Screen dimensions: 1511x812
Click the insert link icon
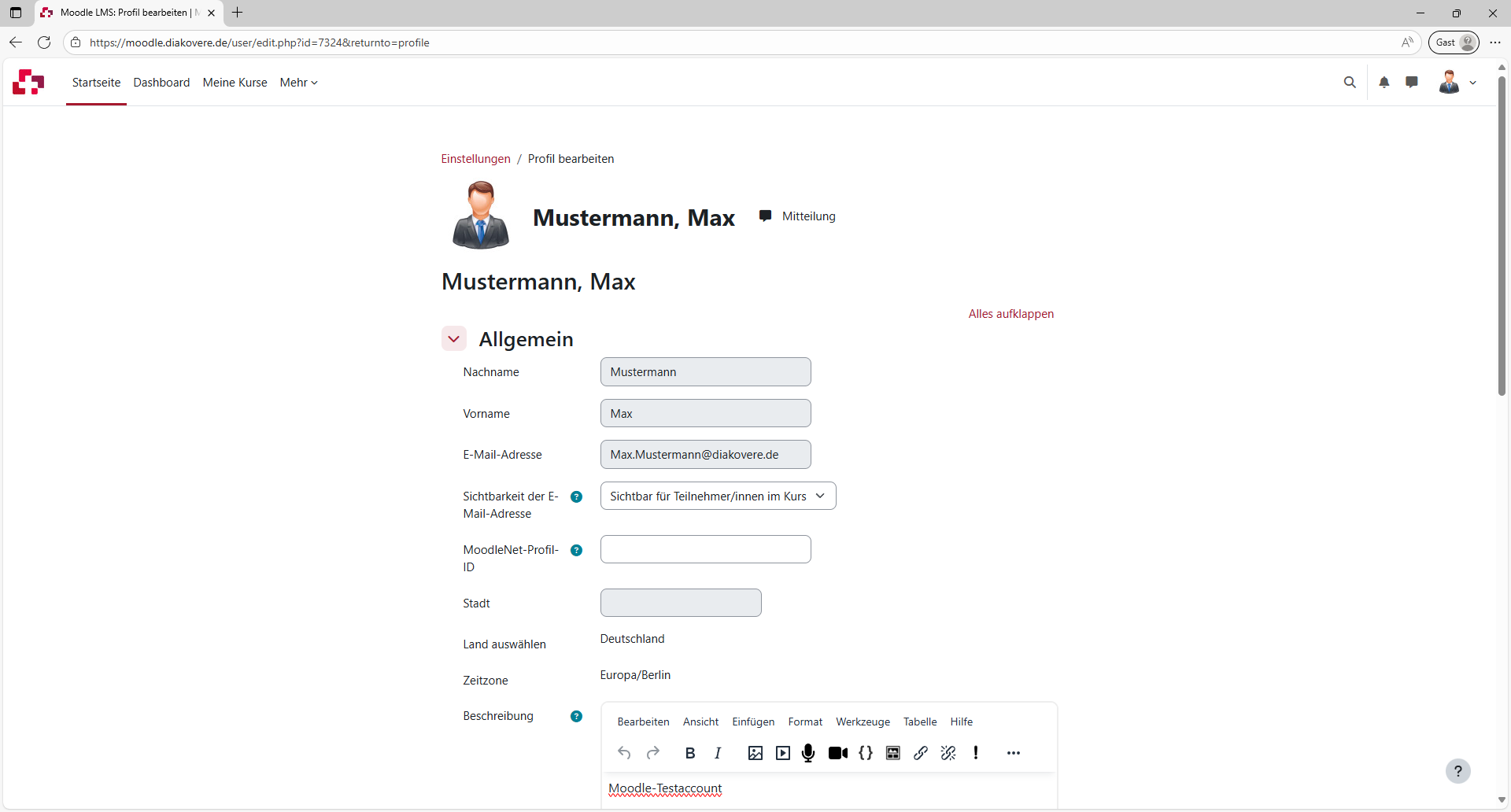920,753
